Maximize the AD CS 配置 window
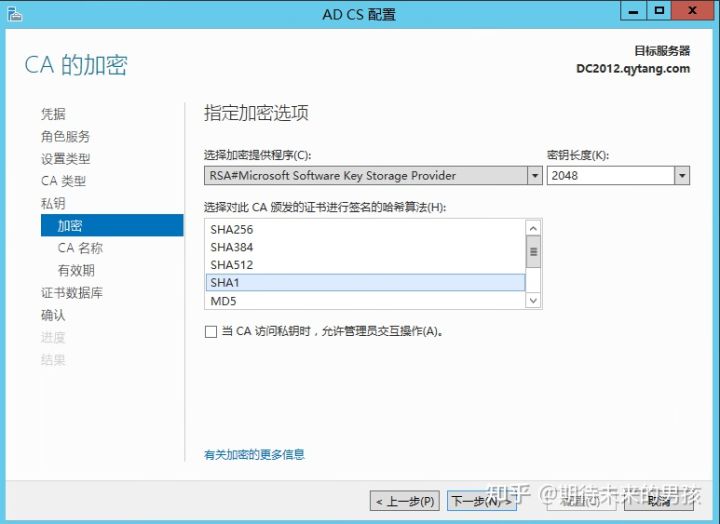Viewport: 720px width, 524px height. tap(659, 11)
